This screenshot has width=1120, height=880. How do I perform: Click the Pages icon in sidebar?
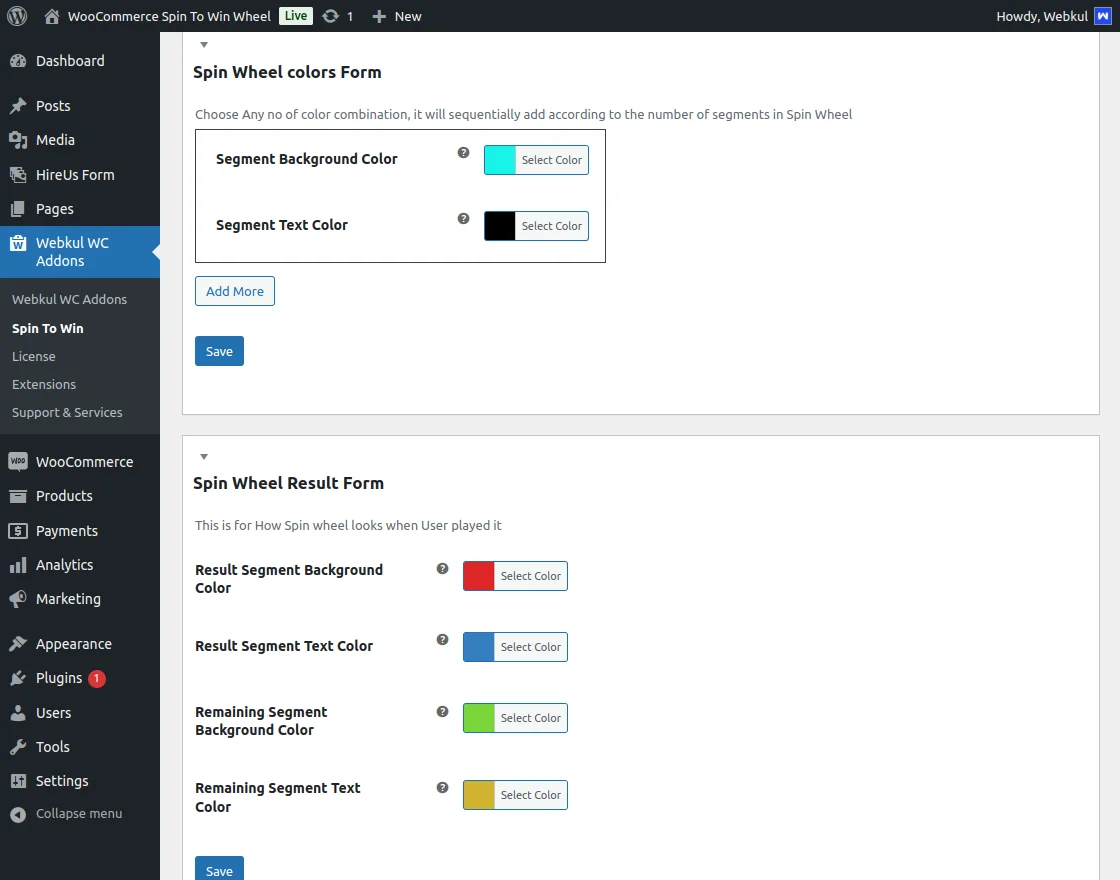[x=18, y=209]
